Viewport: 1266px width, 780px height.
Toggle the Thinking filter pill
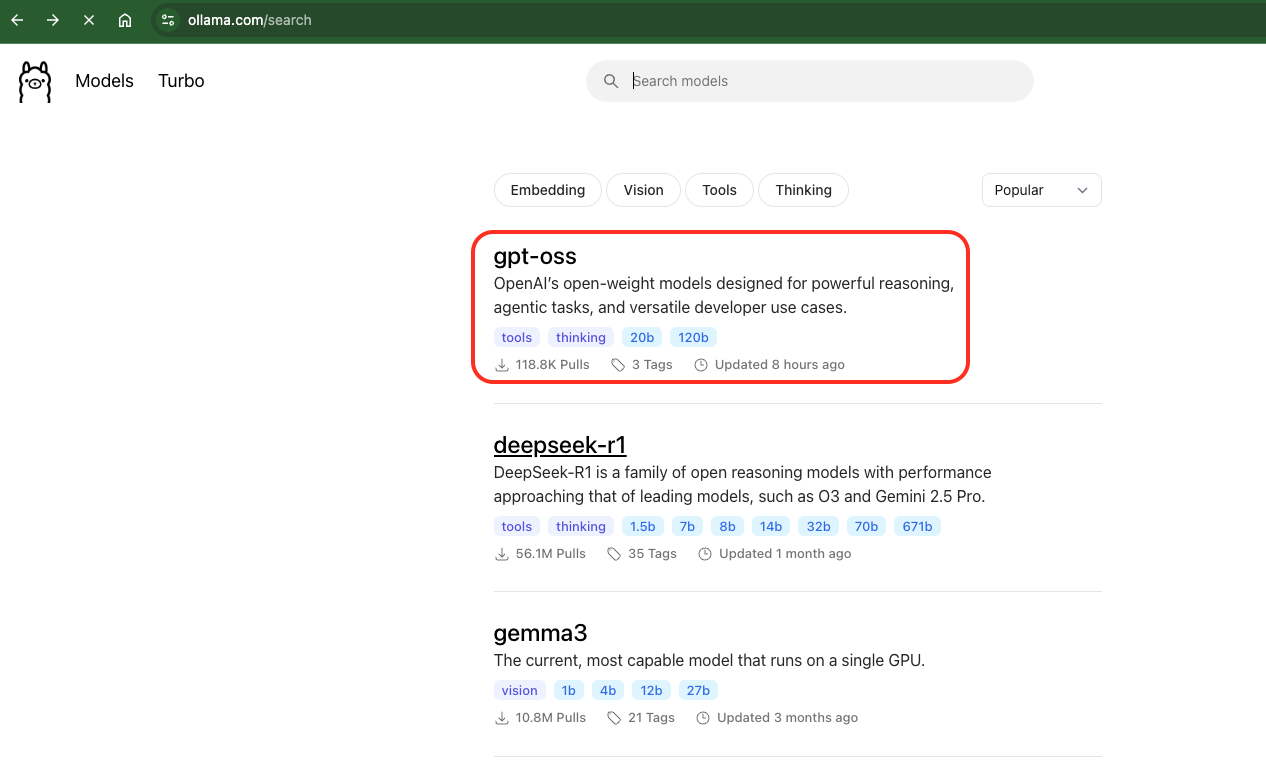[803, 190]
